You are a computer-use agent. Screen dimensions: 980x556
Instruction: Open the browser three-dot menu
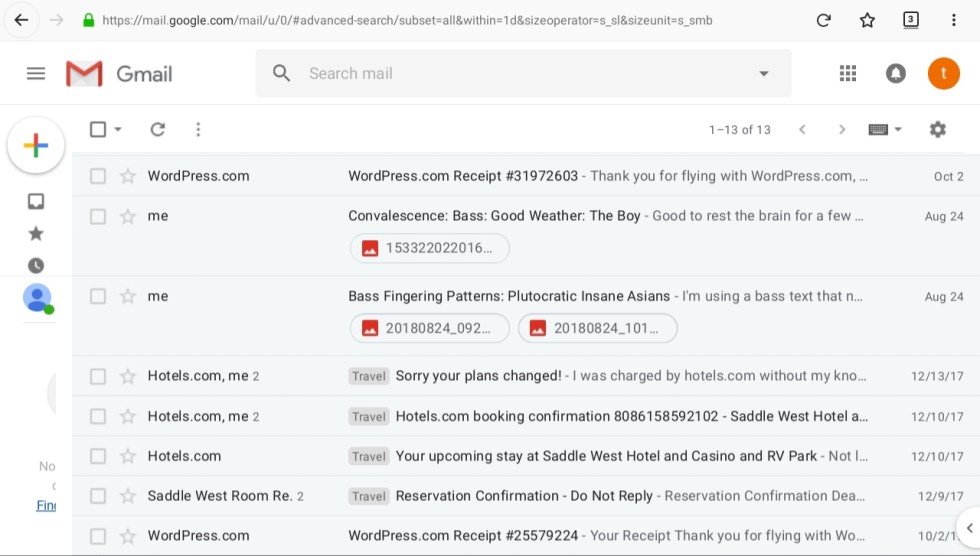[953, 20]
